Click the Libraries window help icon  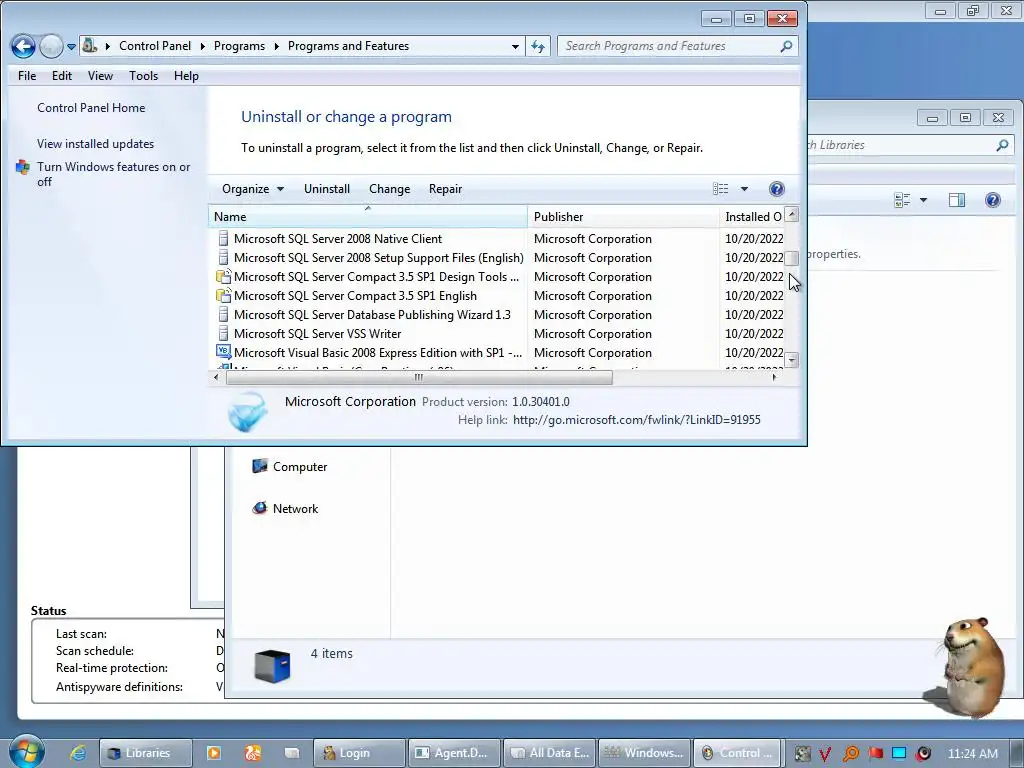coord(993,200)
